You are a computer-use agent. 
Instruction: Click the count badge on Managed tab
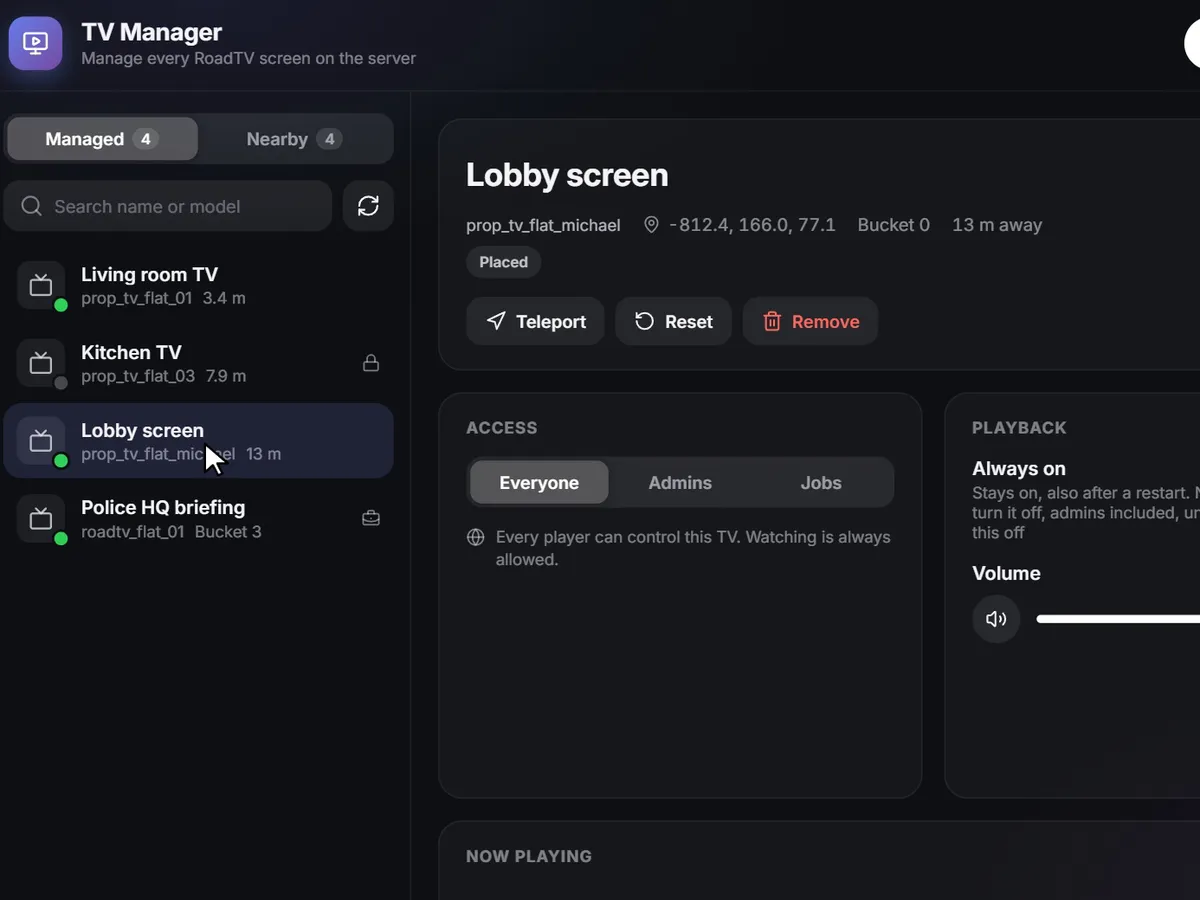point(146,139)
